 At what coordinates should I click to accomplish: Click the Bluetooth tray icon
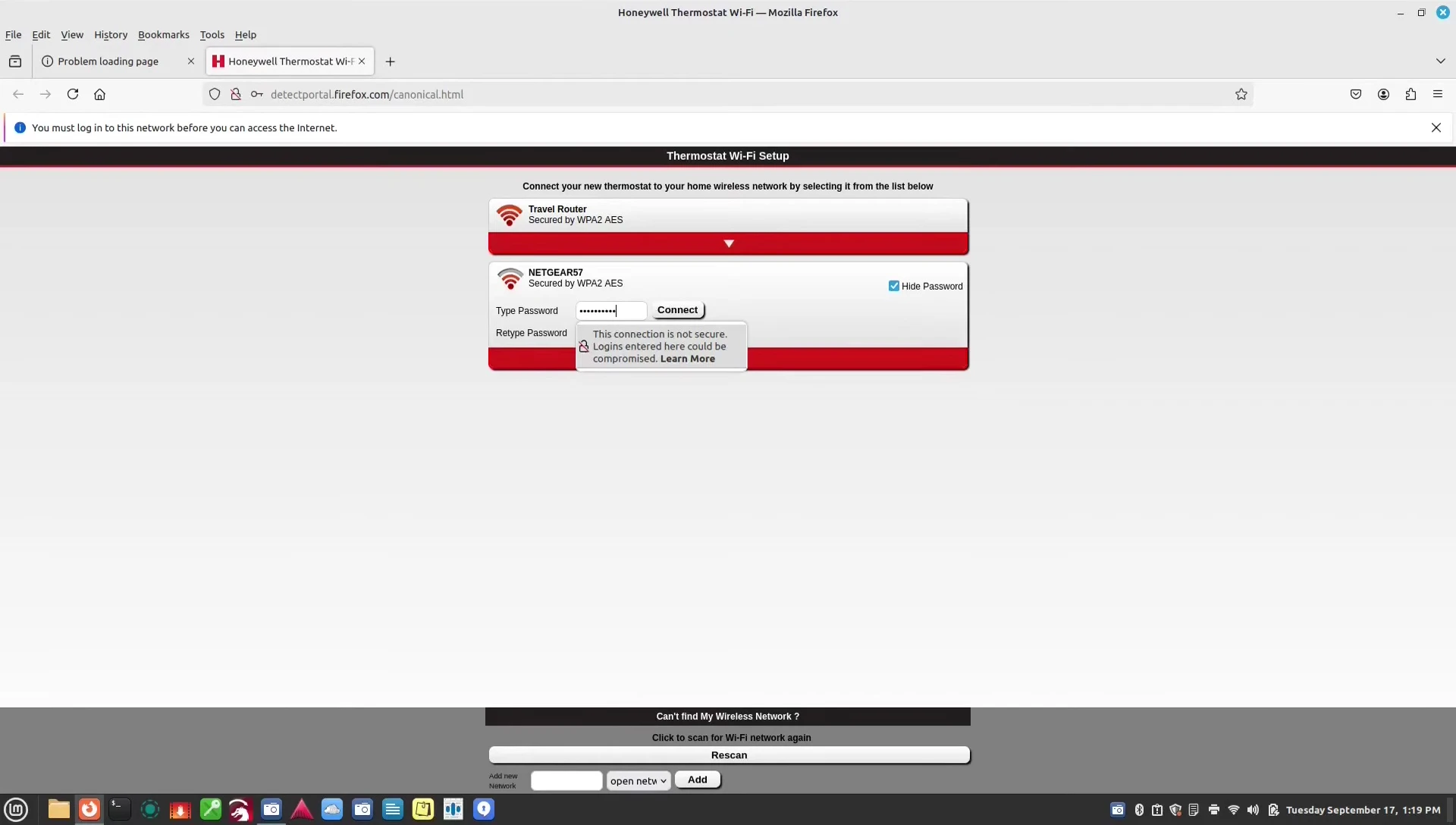[x=1138, y=810]
